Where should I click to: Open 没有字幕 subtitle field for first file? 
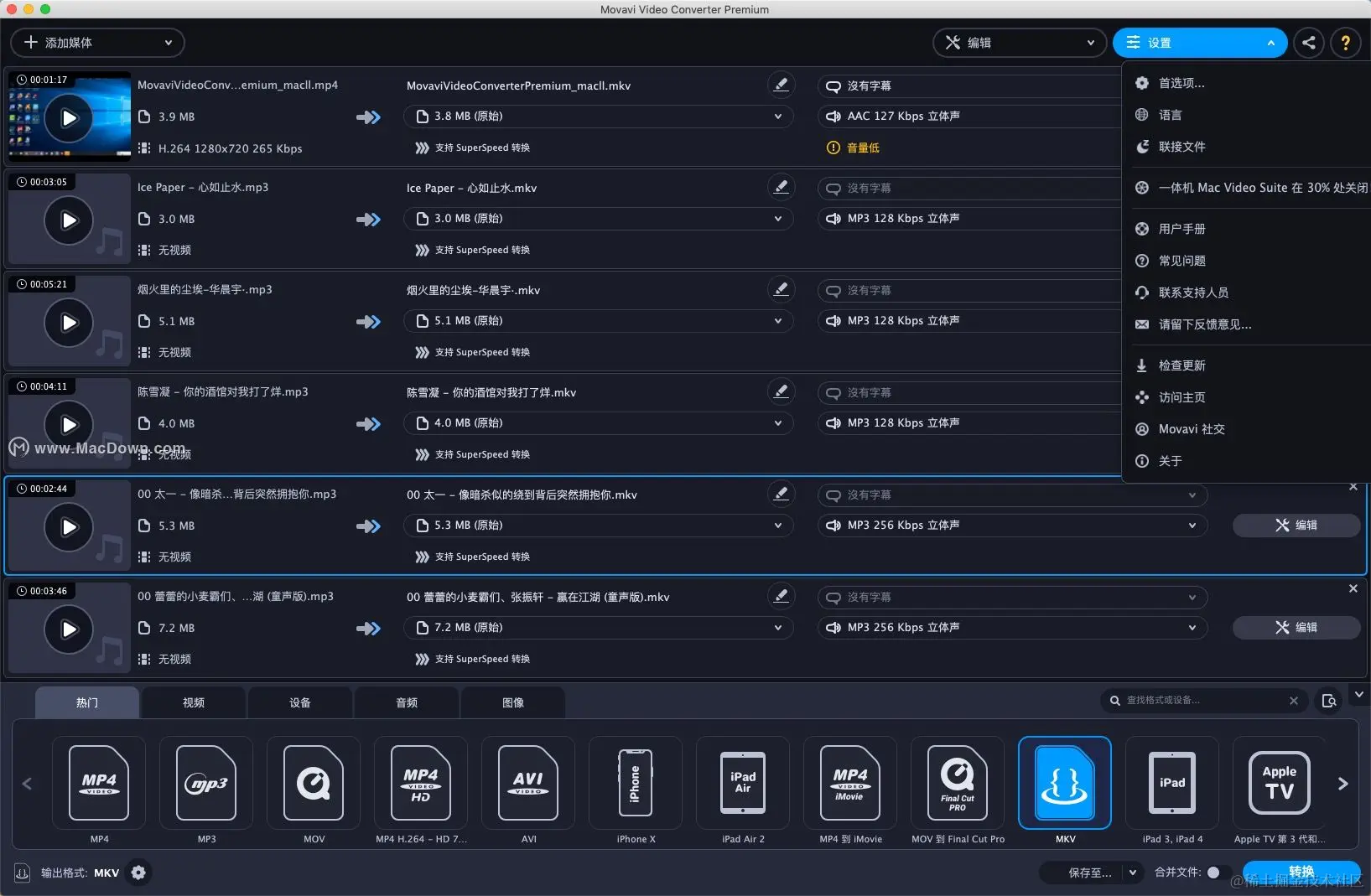point(969,85)
